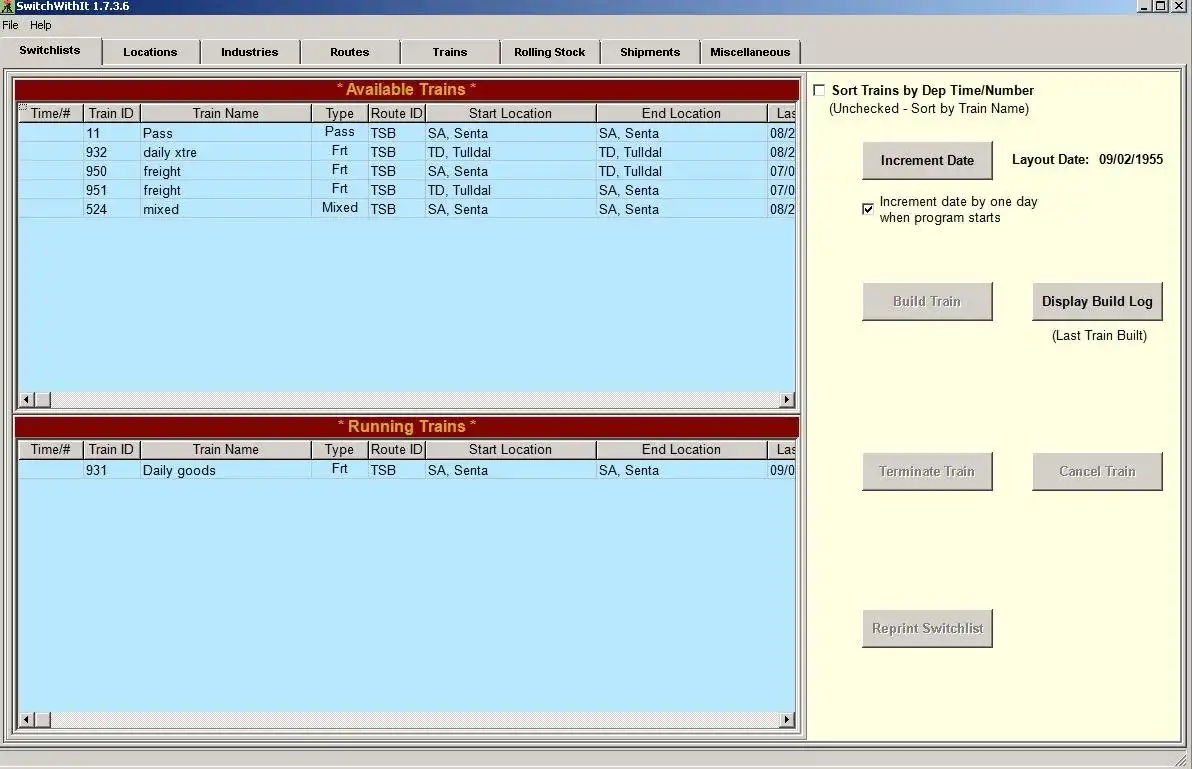Viewport: 1192px width, 769px height.
Task: Open the Industries tab
Action: (x=249, y=51)
